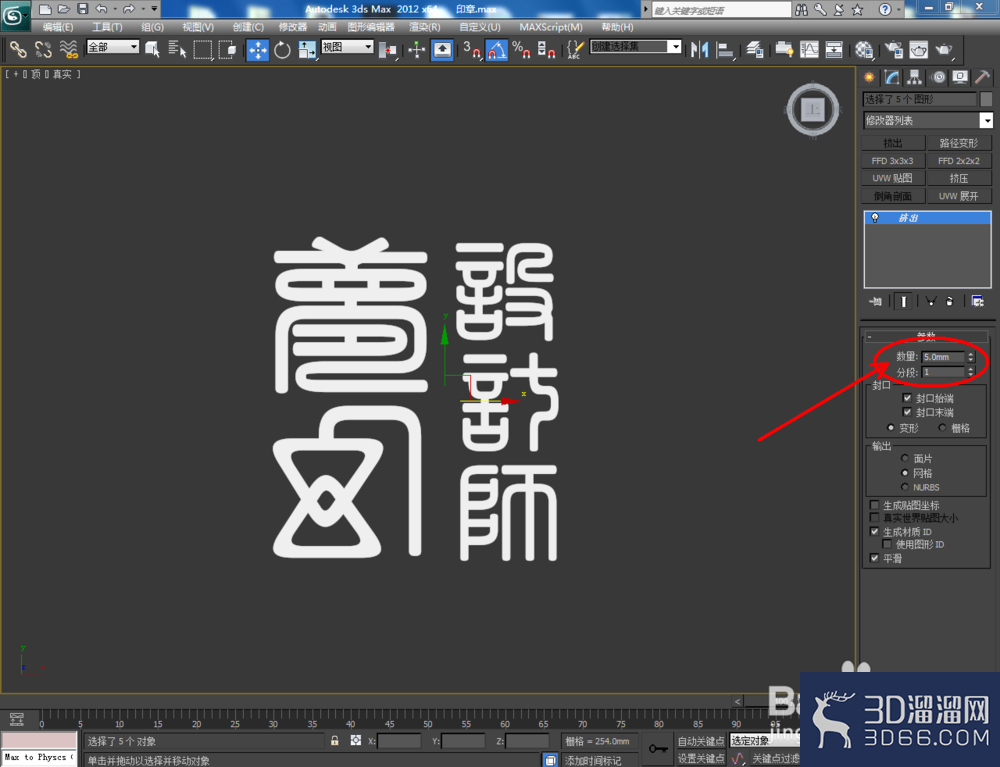Open the quick access toolbar dropdown arrow
The height and width of the screenshot is (767, 1000).
[x=154, y=9]
